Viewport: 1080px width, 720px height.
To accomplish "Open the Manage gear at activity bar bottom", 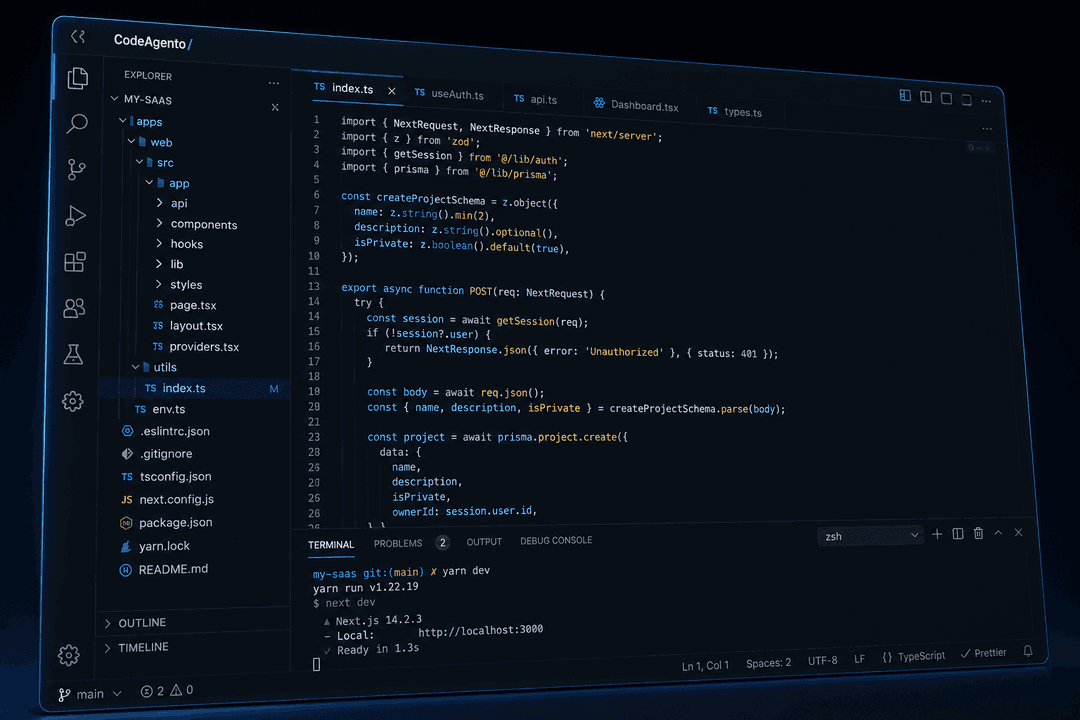I will pyautogui.click(x=69, y=655).
